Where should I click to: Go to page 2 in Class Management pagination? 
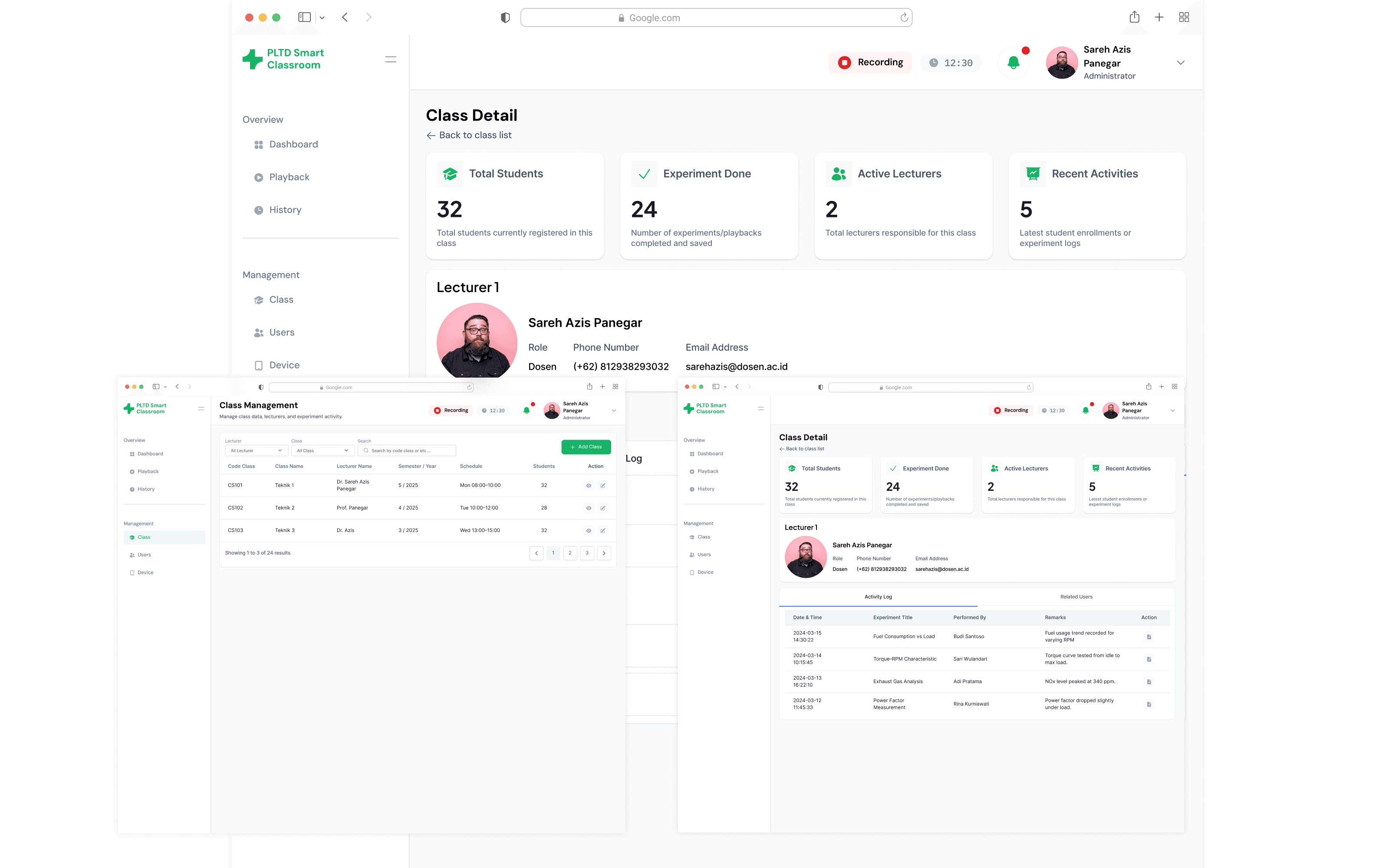tap(570, 553)
